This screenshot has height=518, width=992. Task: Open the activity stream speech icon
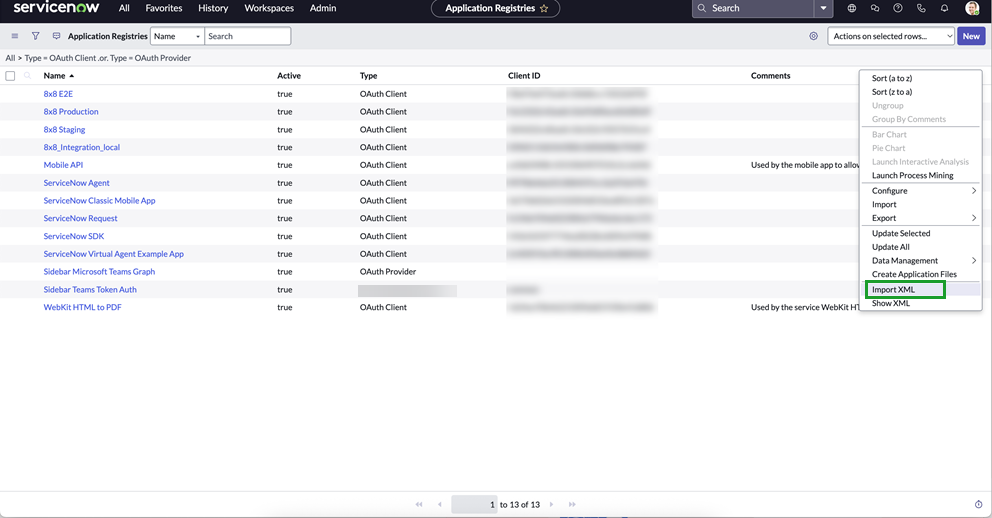click(x=56, y=36)
